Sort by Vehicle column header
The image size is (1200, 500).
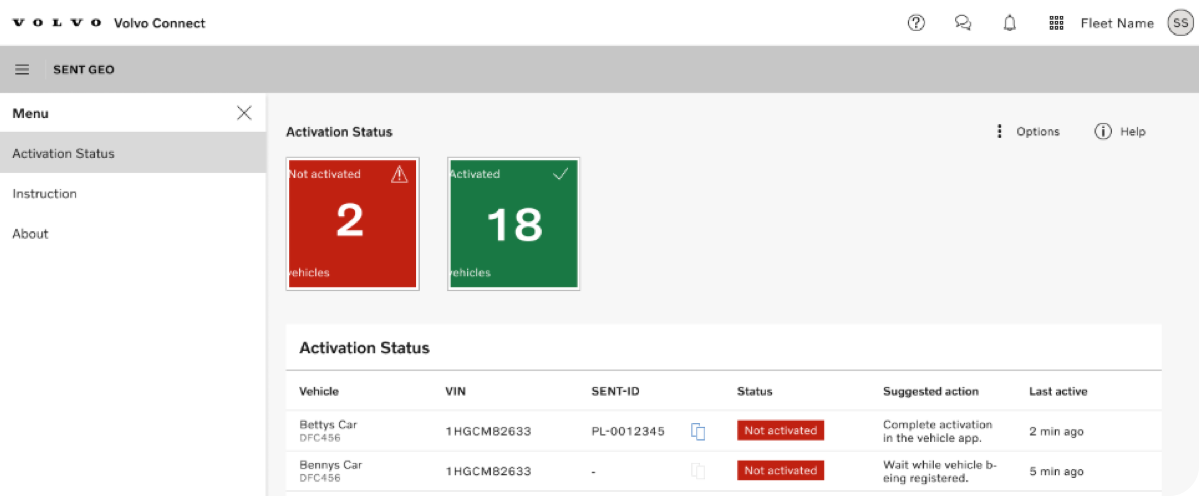[x=319, y=391]
